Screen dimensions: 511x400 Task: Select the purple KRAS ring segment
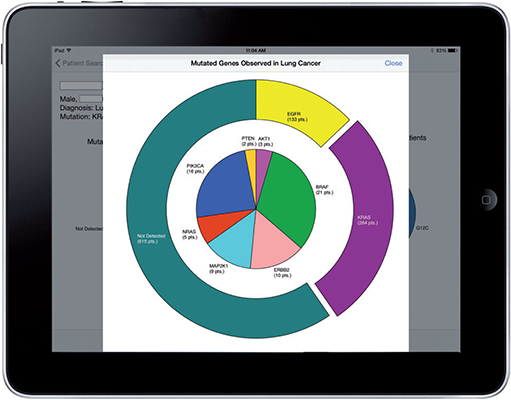(x=362, y=218)
